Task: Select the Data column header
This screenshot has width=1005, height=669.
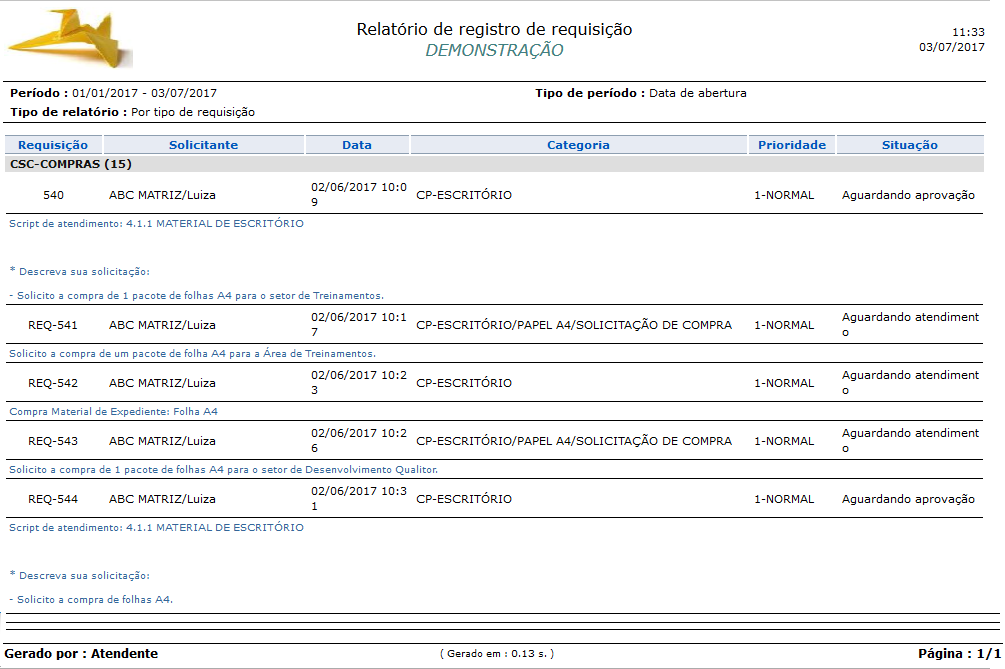Action: 357,145
